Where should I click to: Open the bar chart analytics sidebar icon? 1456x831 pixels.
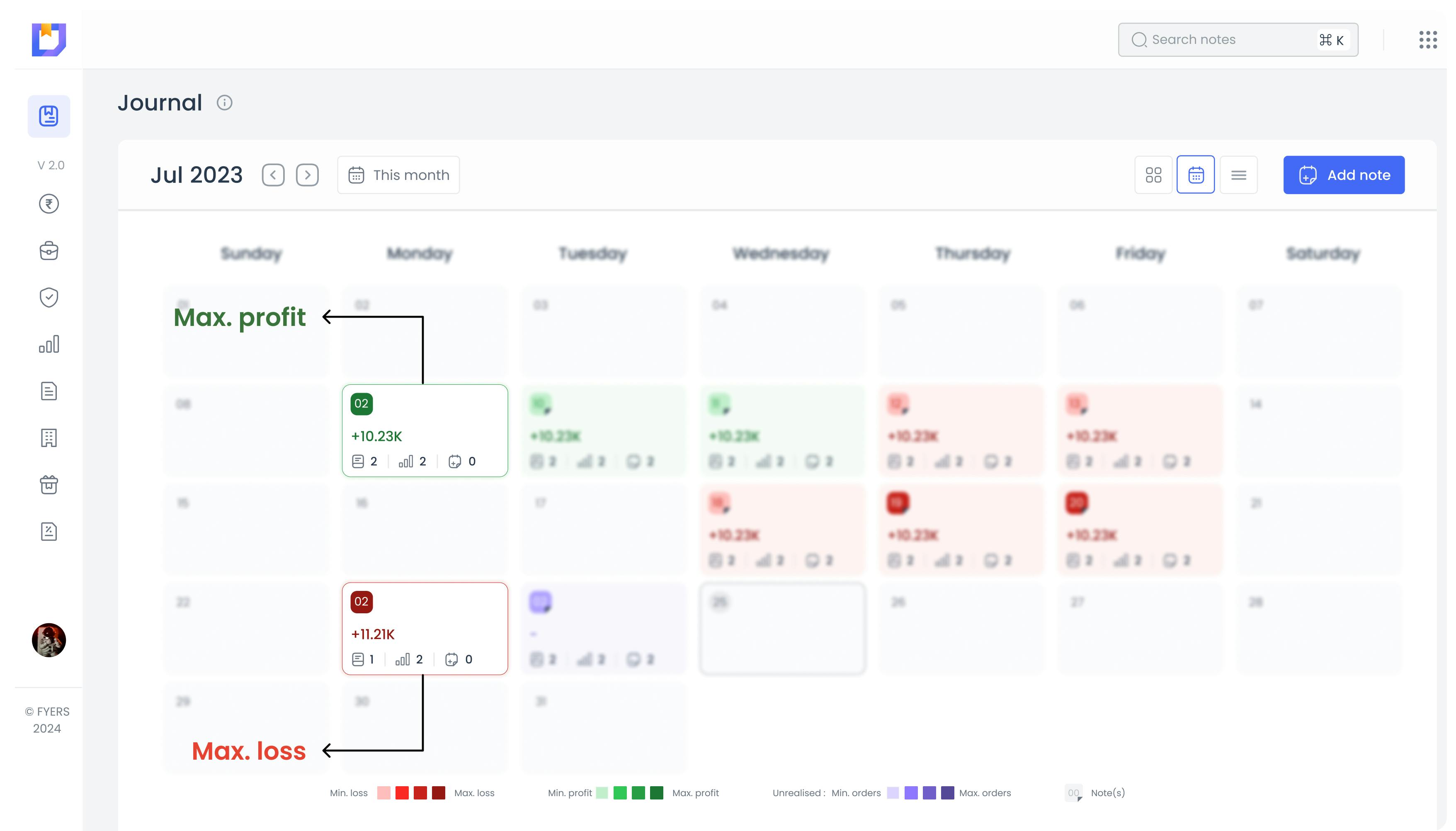click(x=49, y=344)
